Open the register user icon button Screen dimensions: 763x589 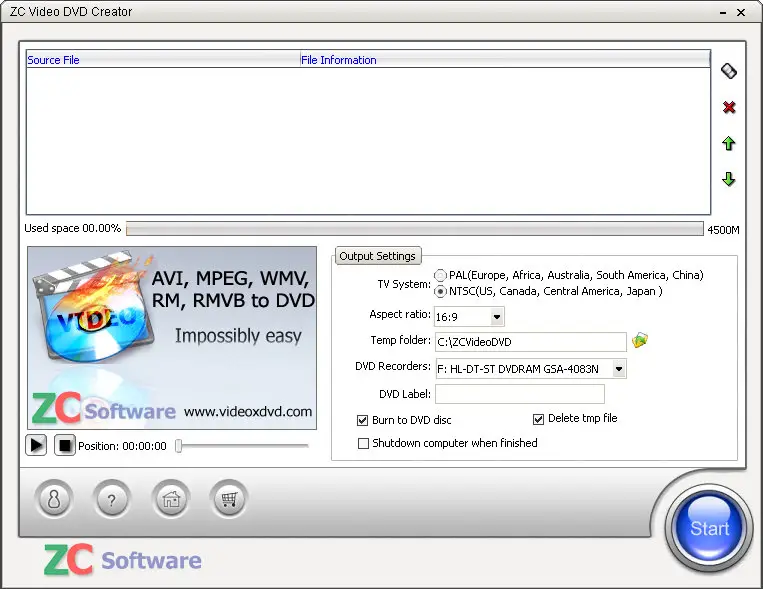tap(54, 499)
